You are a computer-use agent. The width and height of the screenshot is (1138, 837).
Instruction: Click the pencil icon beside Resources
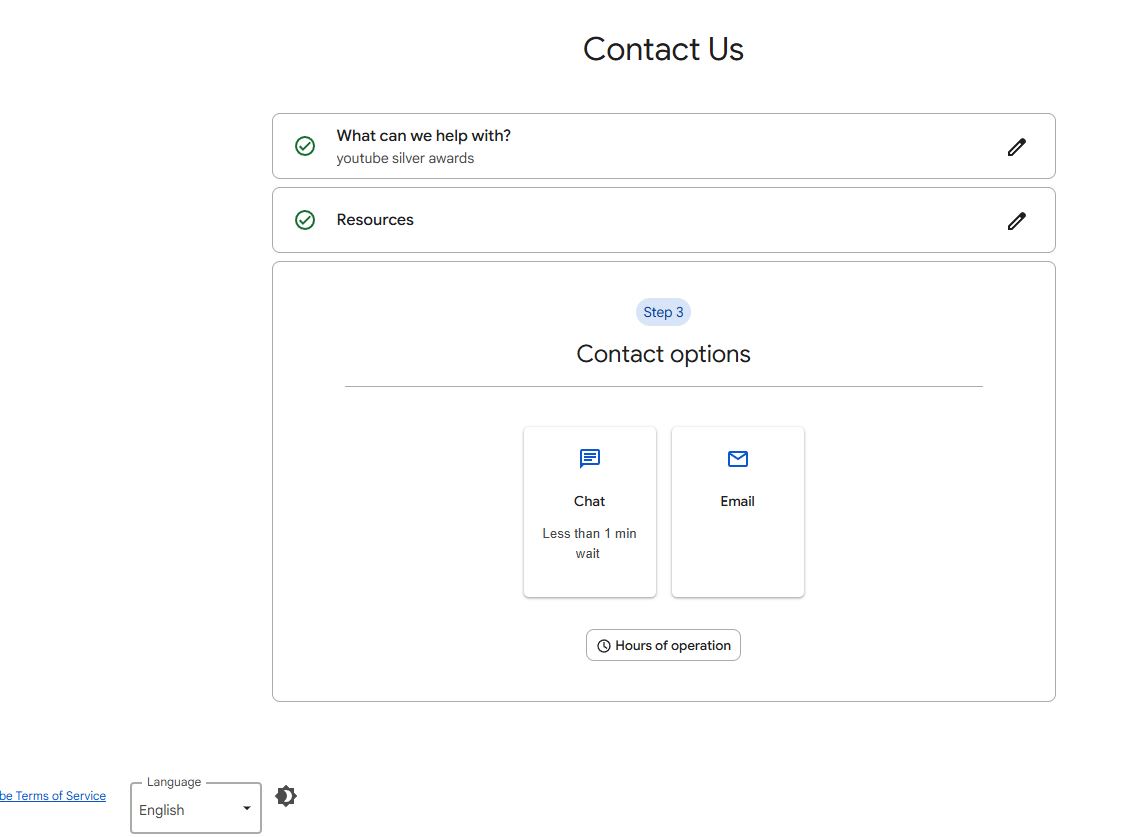1016,221
